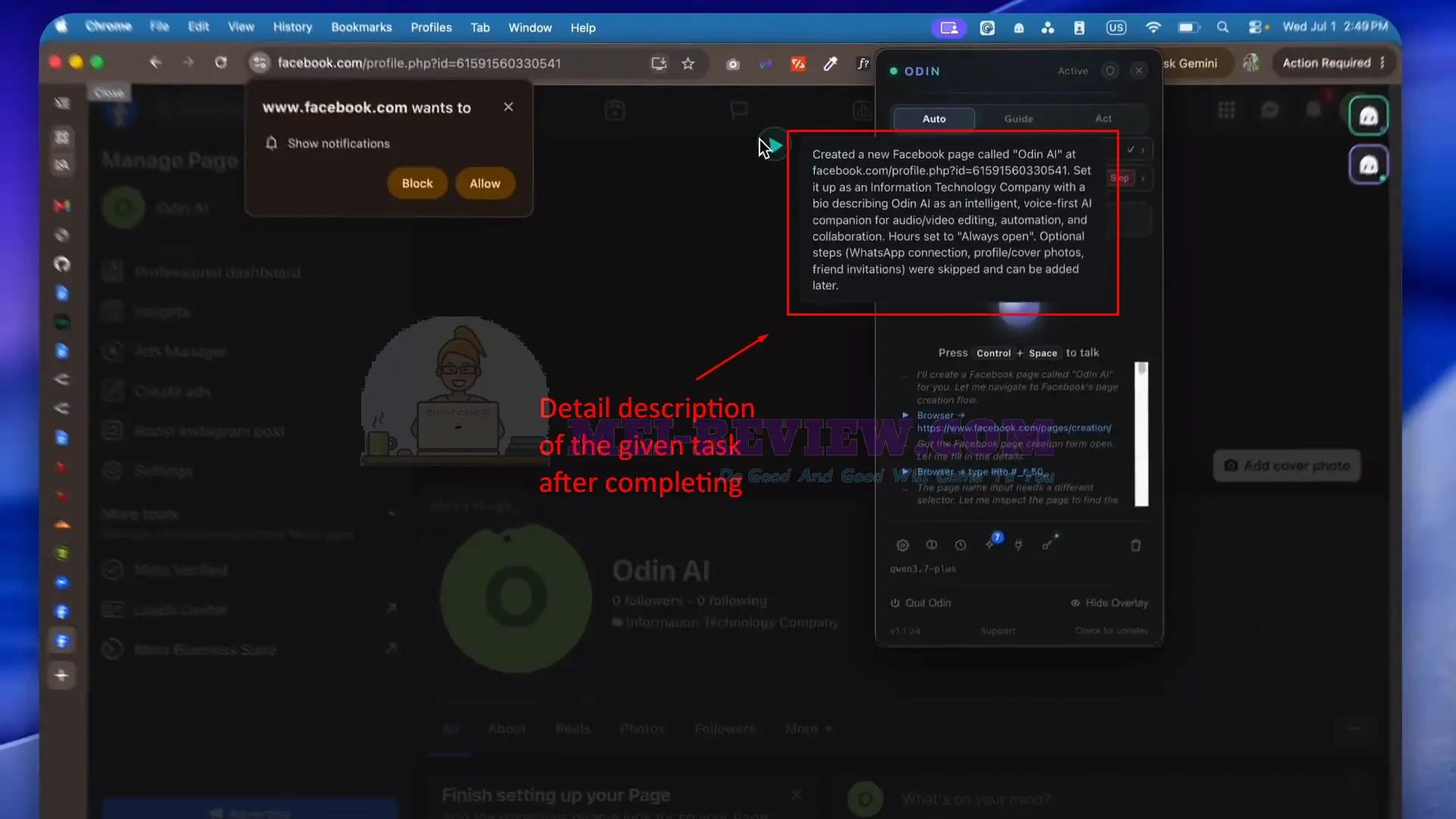Image resolution: width=1456 pixels, height=819 pixels.
Task: Open the Action Required three-dot menu
Action: click(x=1382, y=63)
